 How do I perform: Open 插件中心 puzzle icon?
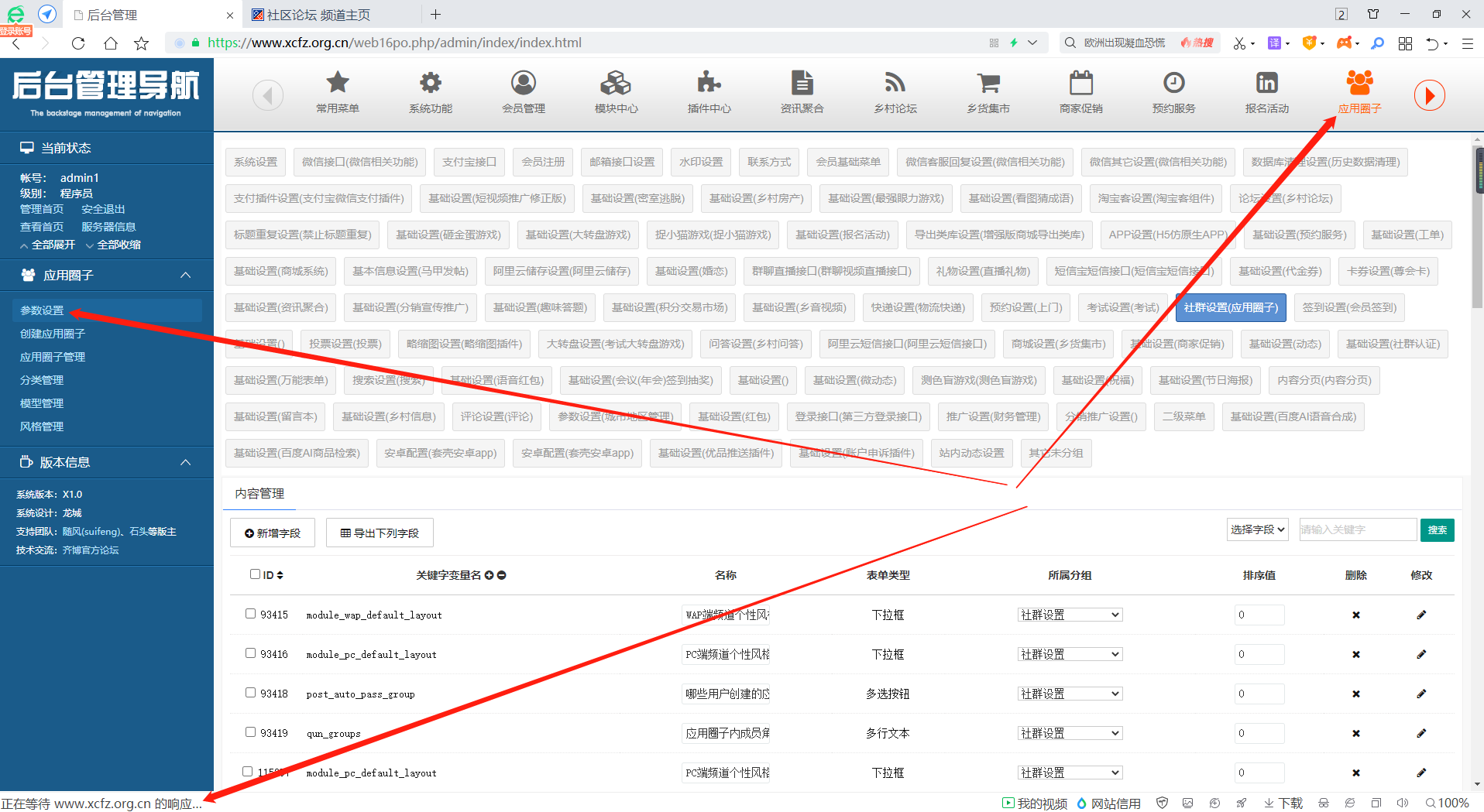pyautogui.click(x=709, y=83)
